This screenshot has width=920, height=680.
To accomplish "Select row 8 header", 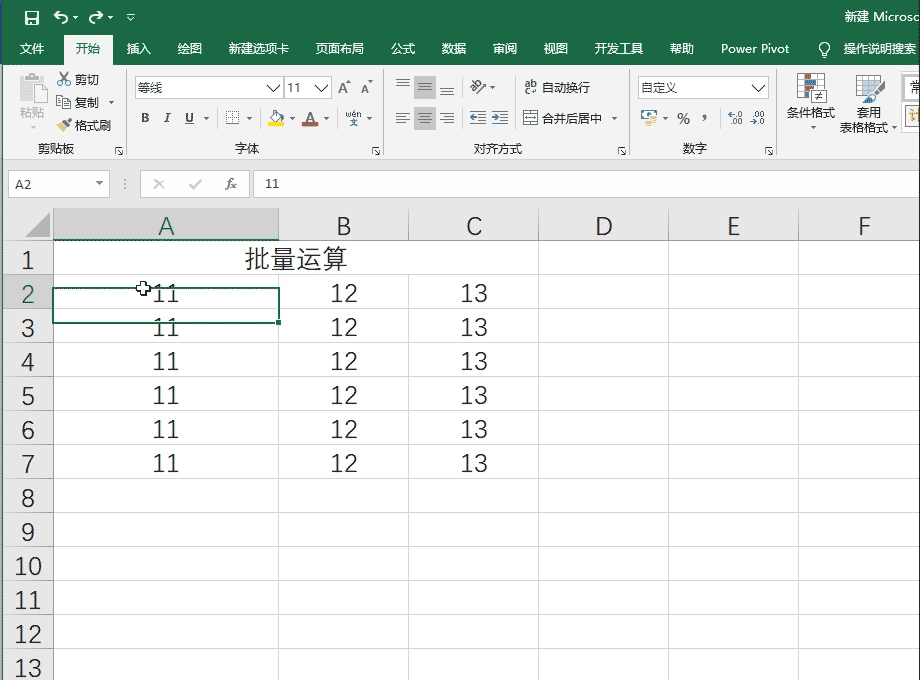I will (x=28, y=496).
